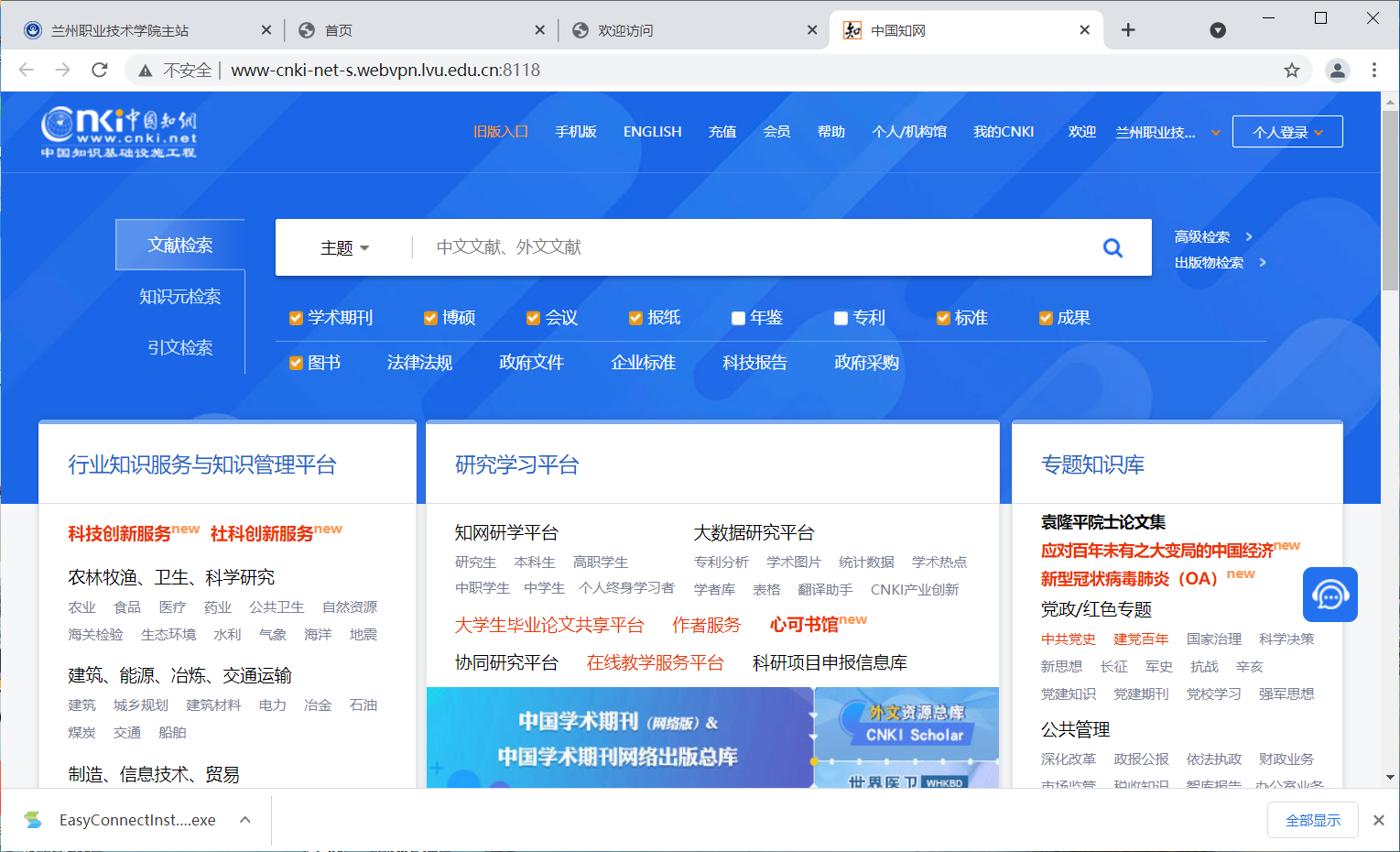Viewport: 1400px width, 852px height.
Task: Open the 充值 recharge link
Action: 722,132
